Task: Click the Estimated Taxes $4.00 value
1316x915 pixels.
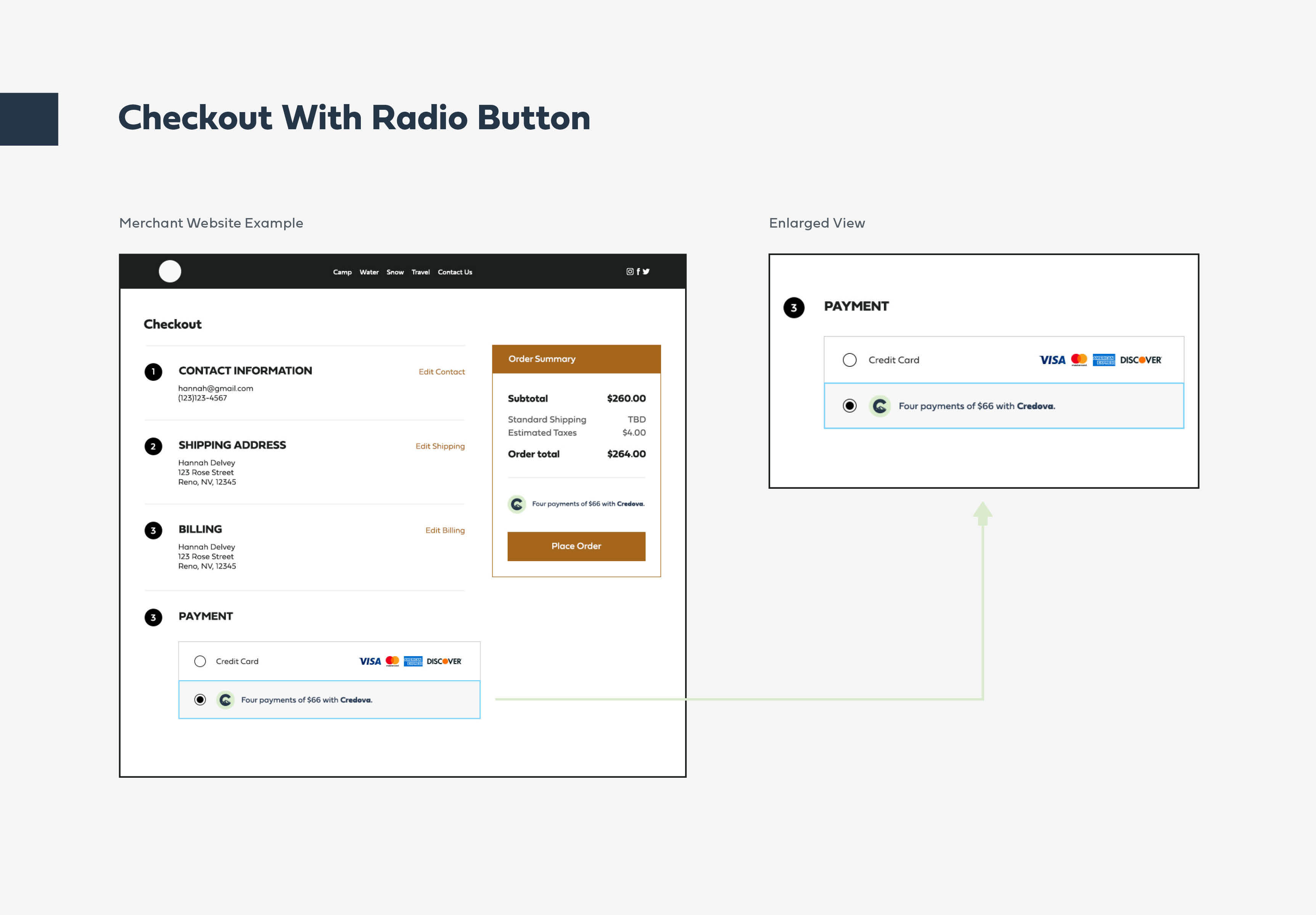Action: (x=634, y=433)
